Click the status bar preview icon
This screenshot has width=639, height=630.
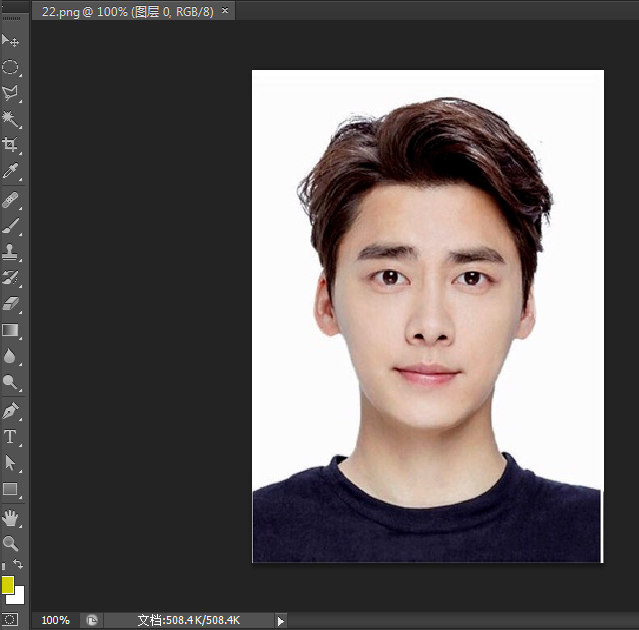pos(92,620)
